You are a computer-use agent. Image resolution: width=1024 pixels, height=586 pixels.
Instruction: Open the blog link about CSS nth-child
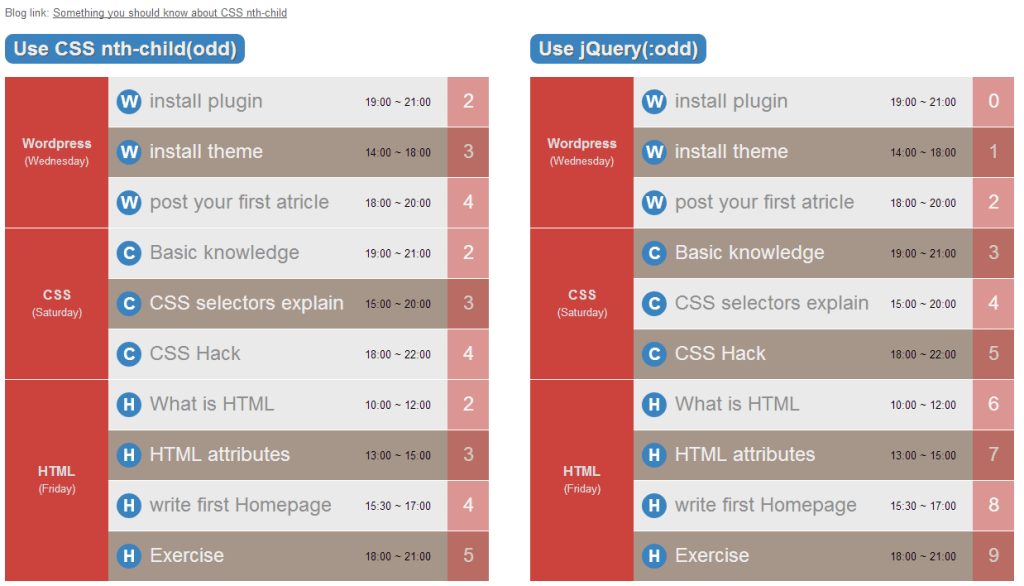click(170, 13)
